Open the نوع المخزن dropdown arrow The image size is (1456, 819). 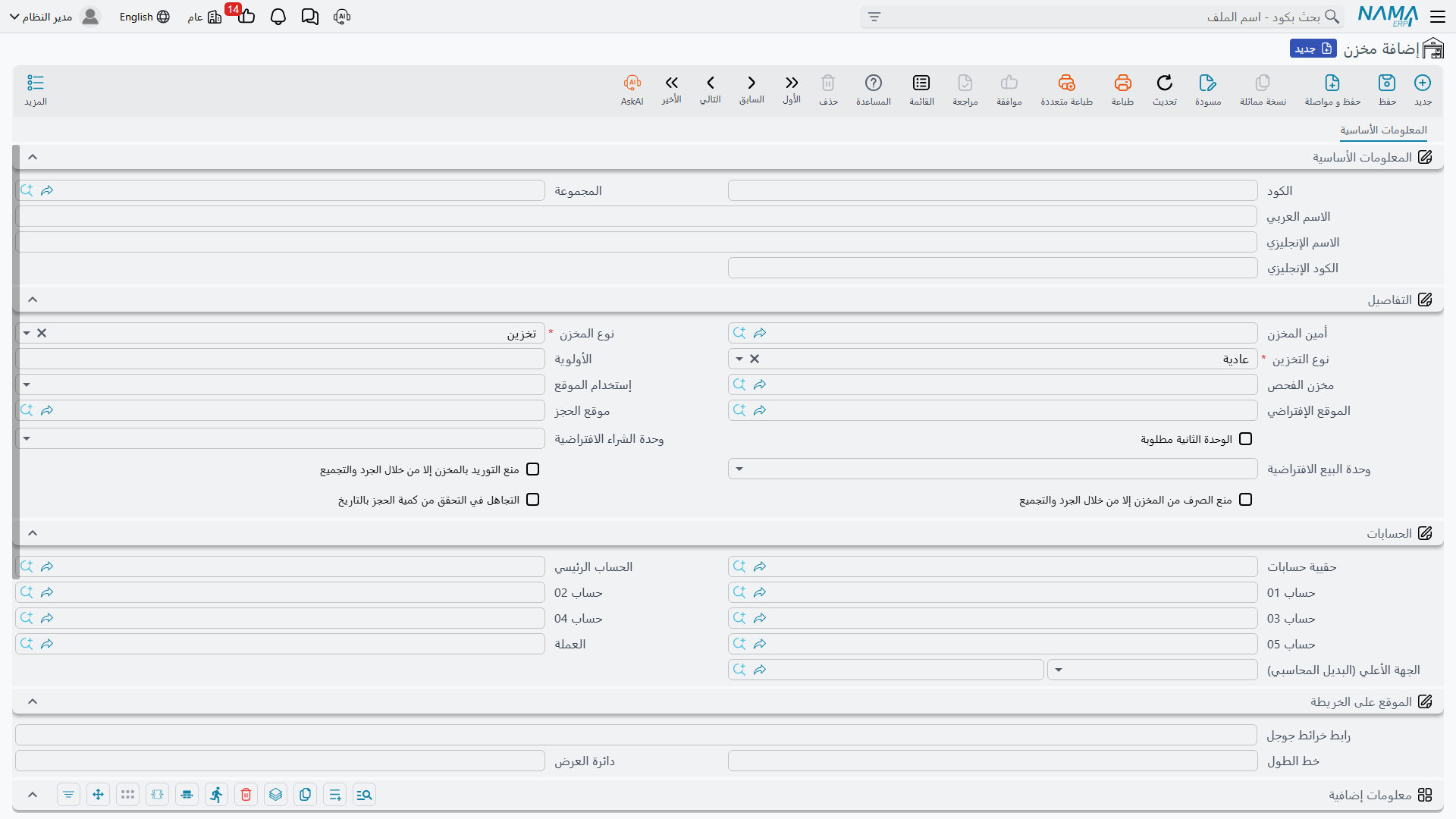point(27,334)
